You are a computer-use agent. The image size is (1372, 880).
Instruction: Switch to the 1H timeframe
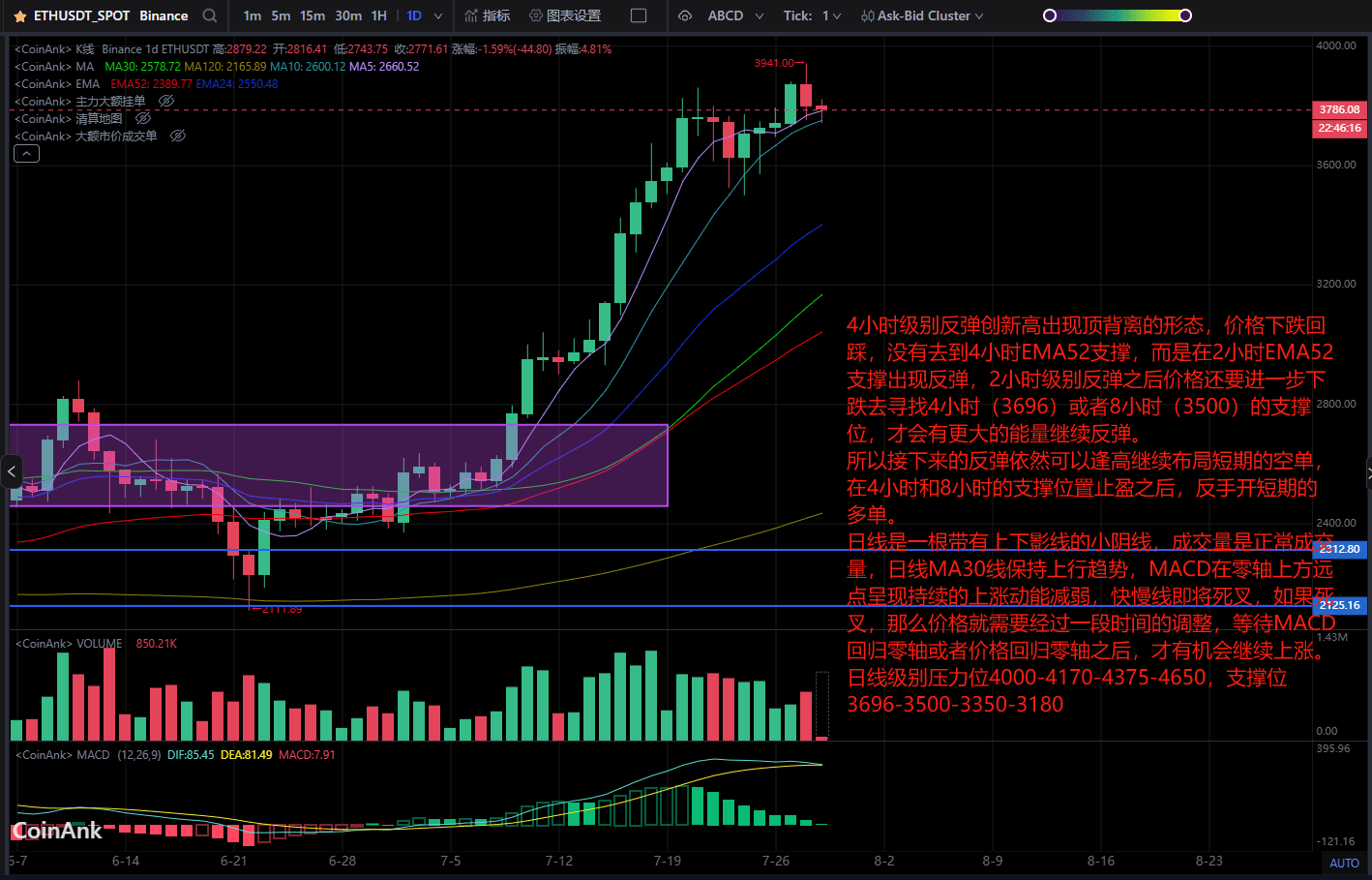coord(379,15)
